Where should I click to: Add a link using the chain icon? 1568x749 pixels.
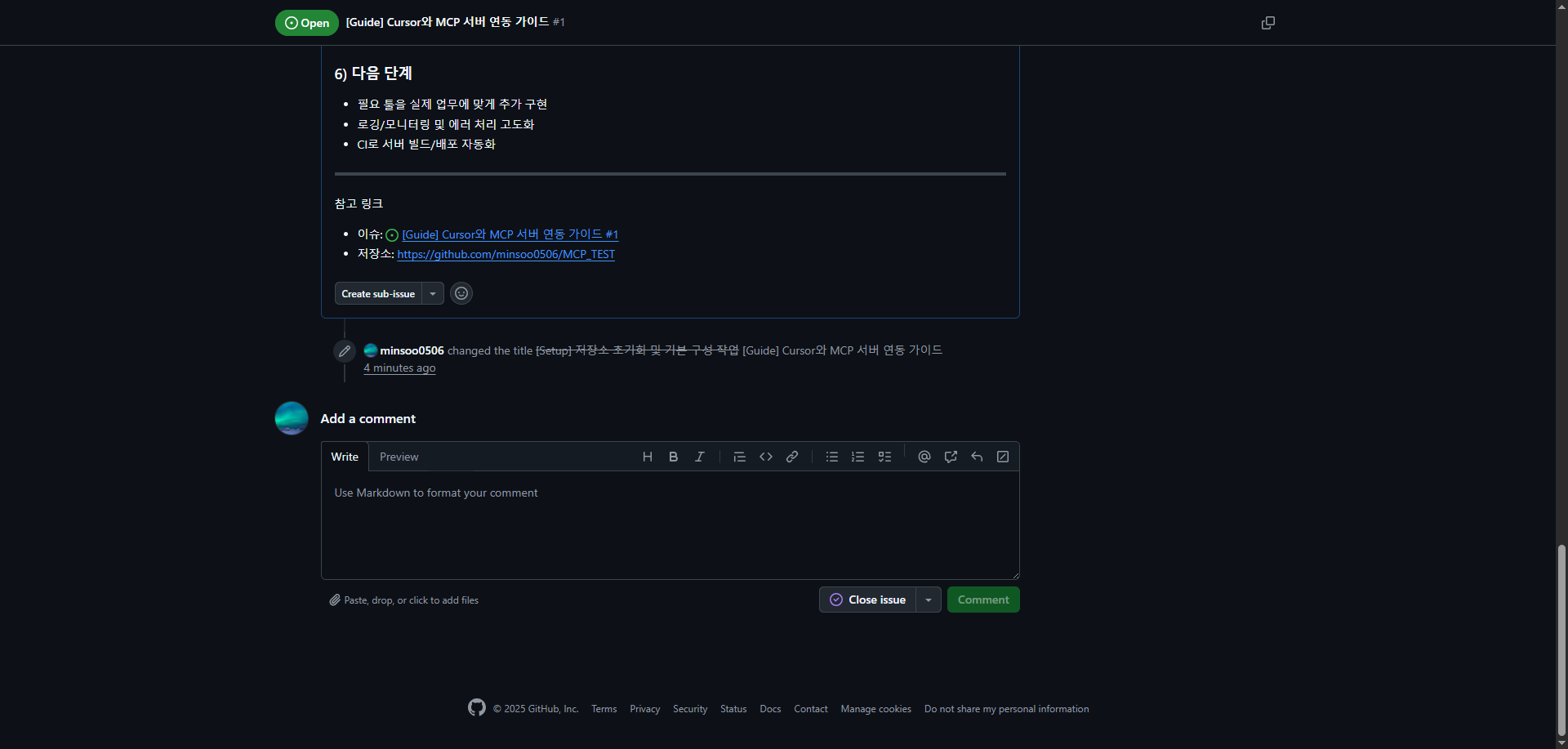coord(792,457)
